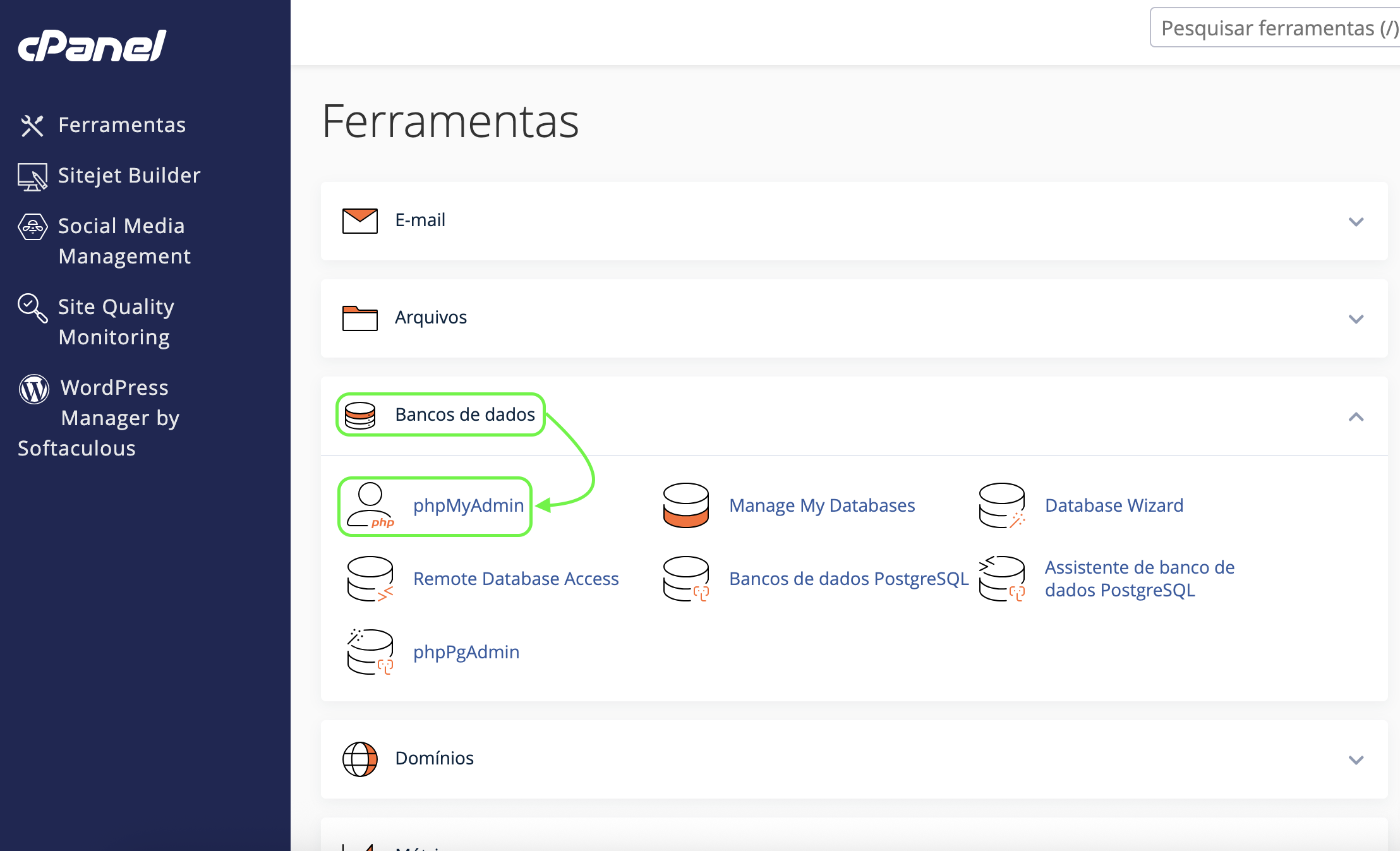Open Site Quality Monitoring in sidebar
Image resolution: width=1400 pixels, height=851 pixels.
point(116,322)
